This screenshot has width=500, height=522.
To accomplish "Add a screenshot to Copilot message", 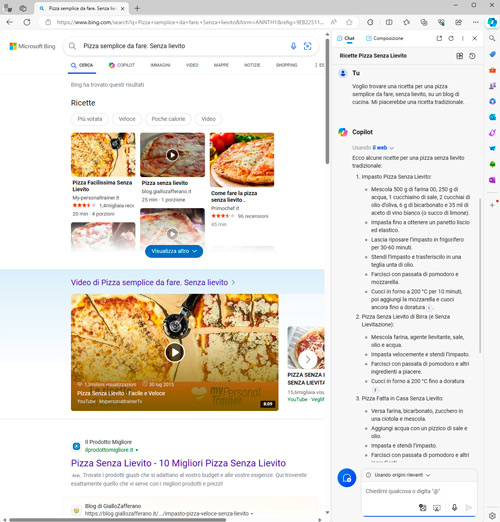I will [x=437, y=507].
